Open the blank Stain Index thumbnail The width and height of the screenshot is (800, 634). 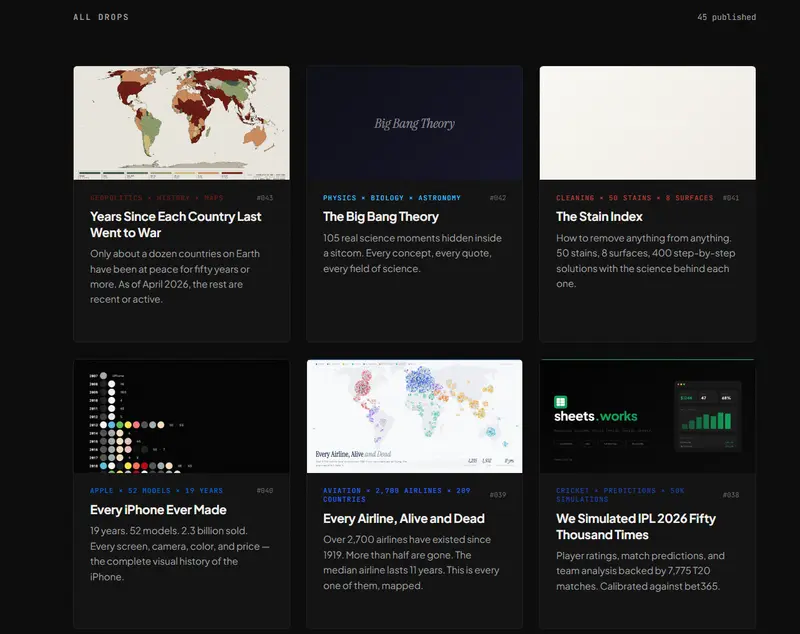(x=647, y=123)
